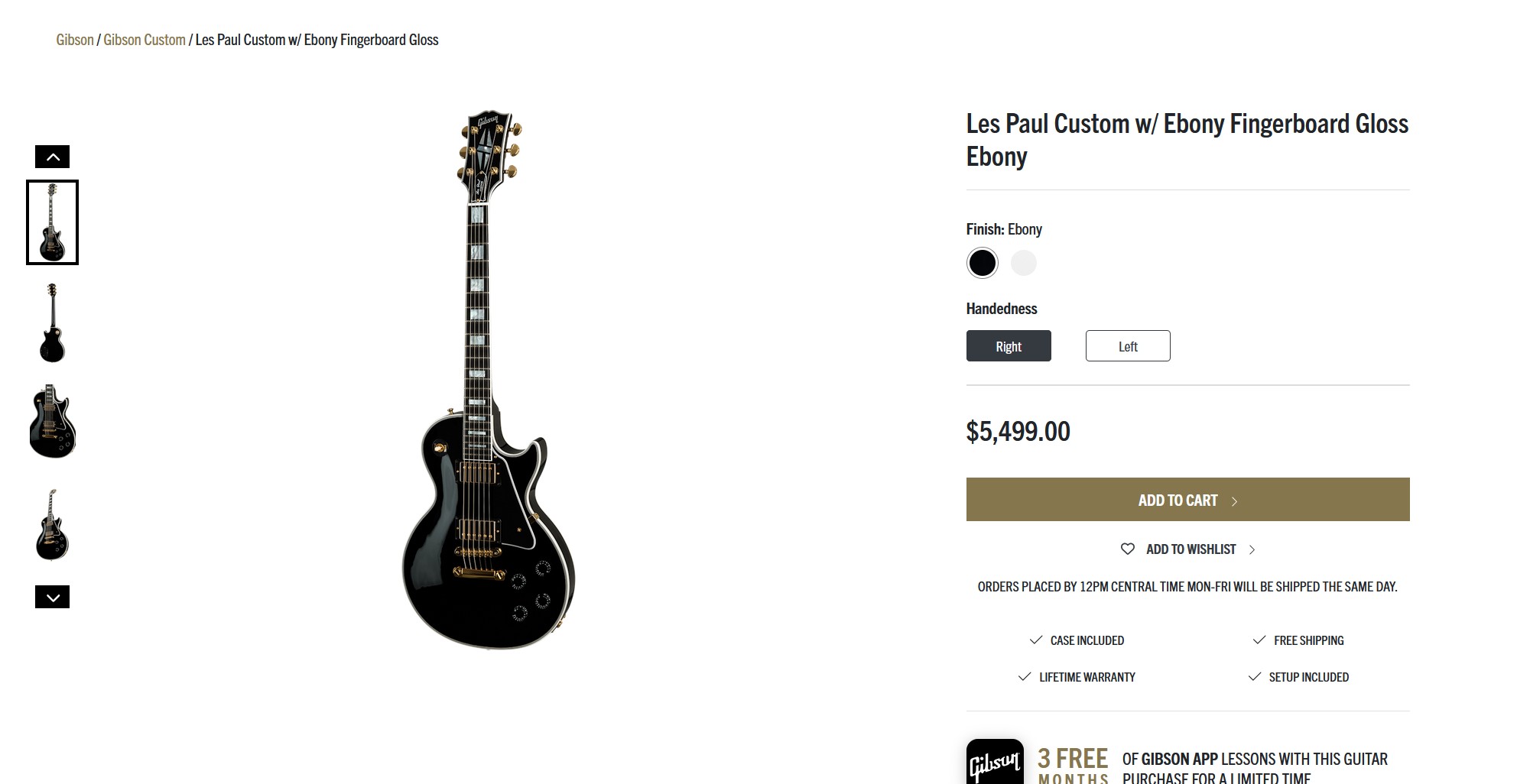
Task: Choose the Ebony black finish swatch
Action: (x=983, y=263)
